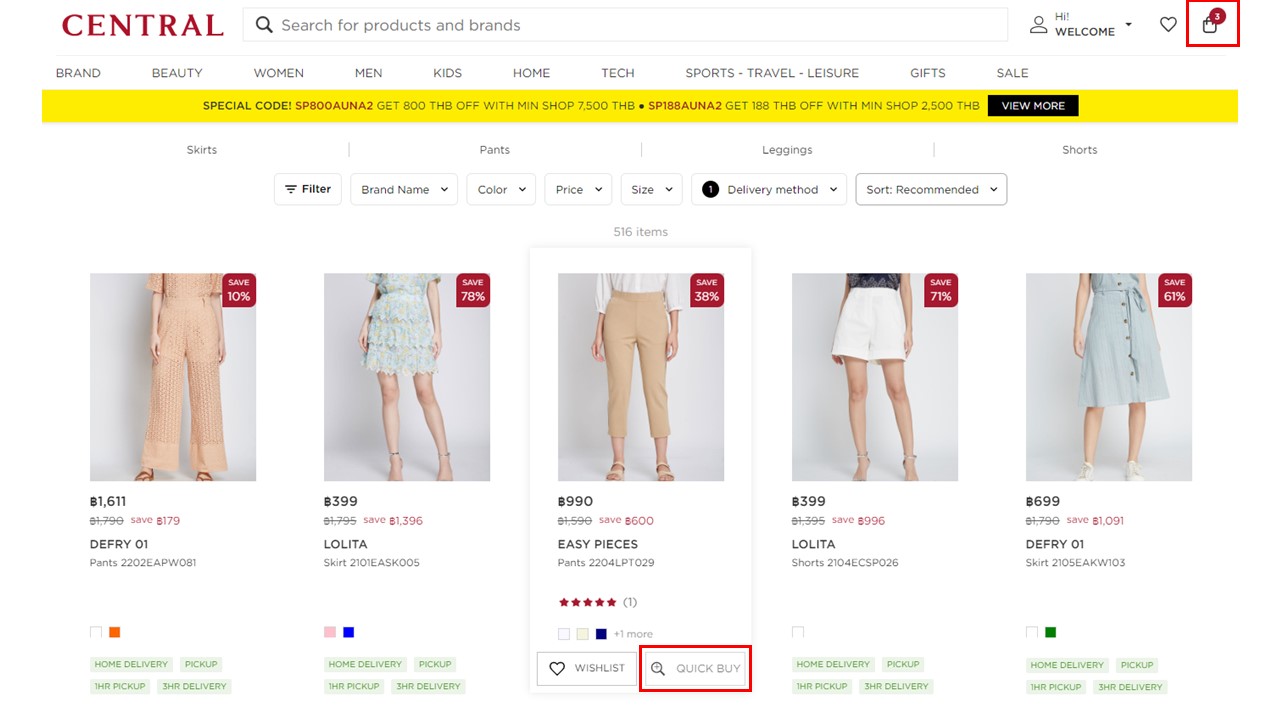Image resolution: width=1280 pixels, height=720 pixels.
Task: Click SAVE 78% badge on Lolita skirt
Action: [x=473, y=290]
